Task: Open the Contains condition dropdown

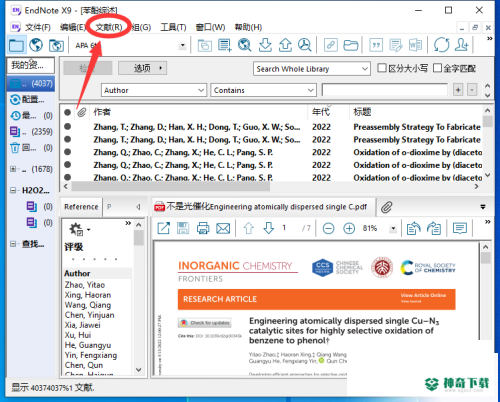Action: [263, 90]
